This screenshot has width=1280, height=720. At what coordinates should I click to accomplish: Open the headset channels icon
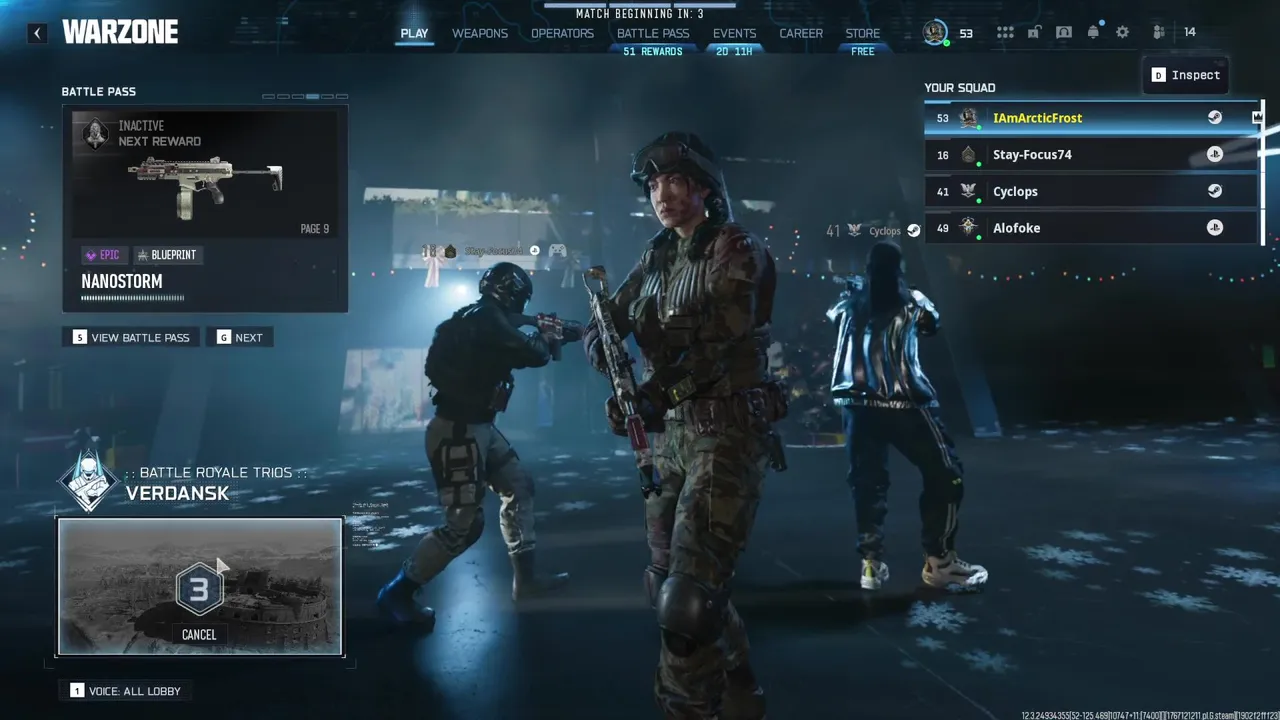click(1064, 32)
